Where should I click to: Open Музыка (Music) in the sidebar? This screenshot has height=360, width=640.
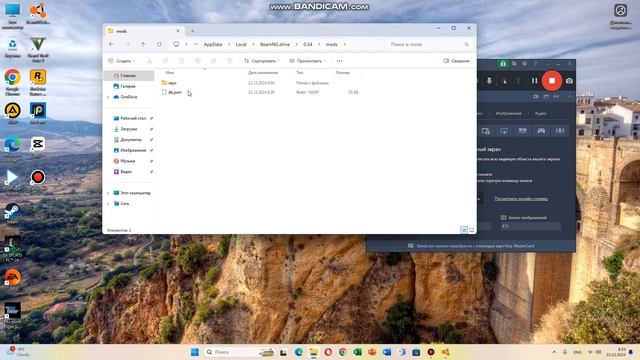pyautogui.click(x=130, y=161)
